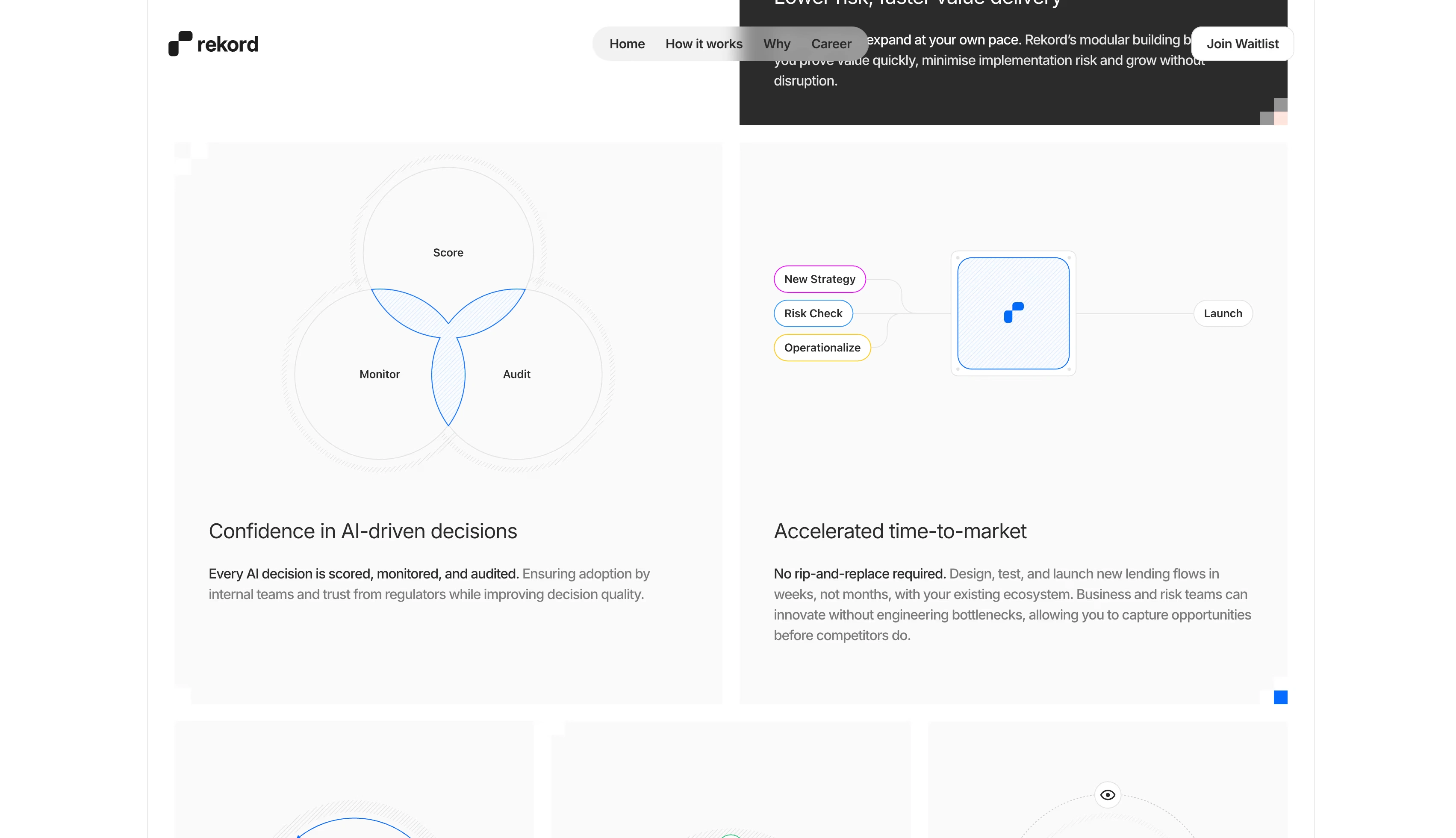Open the Career page link
Screen dimensions: 1456x838
[x=831, y=44]
